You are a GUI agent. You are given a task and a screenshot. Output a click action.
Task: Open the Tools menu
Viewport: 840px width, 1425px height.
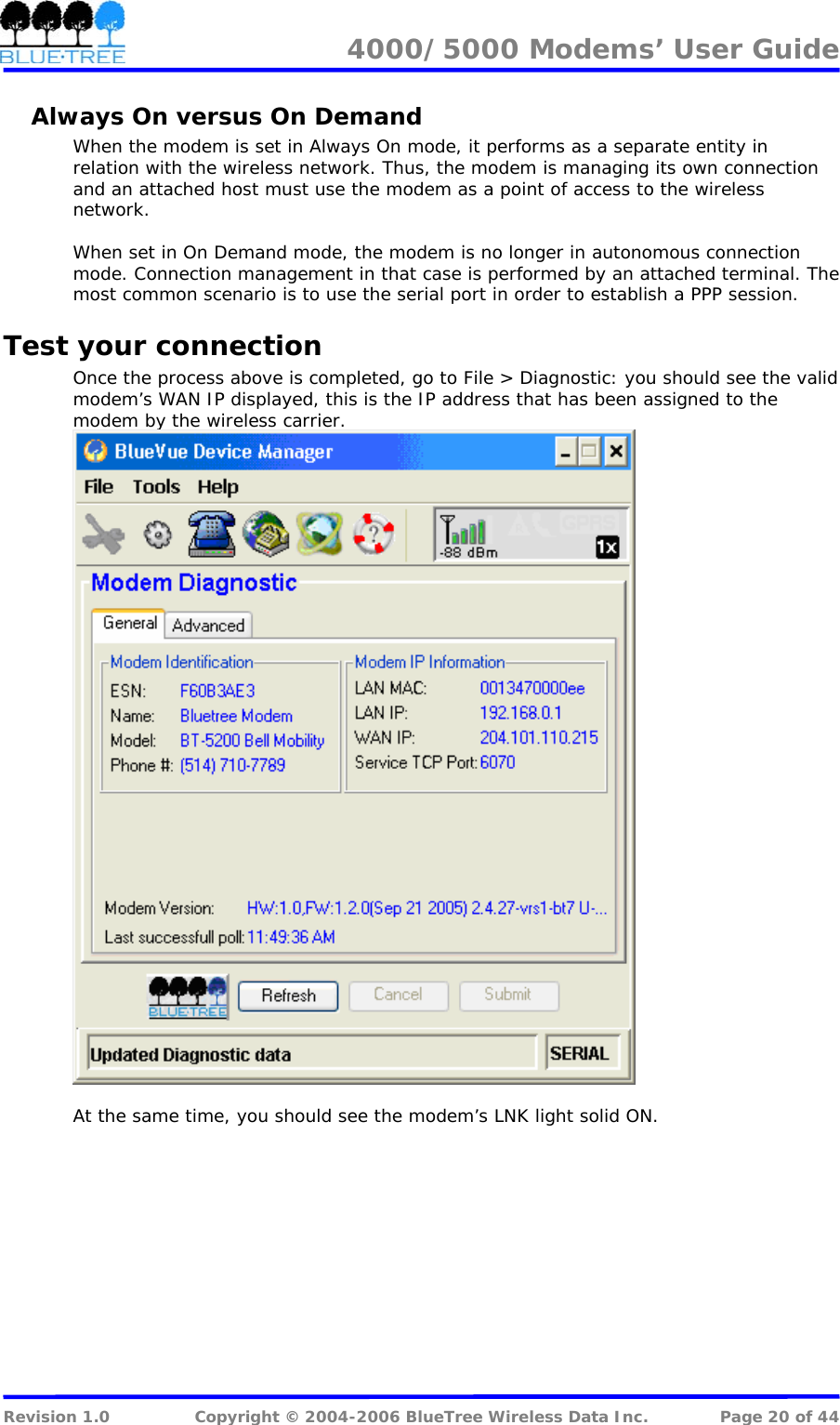(156, 486)
